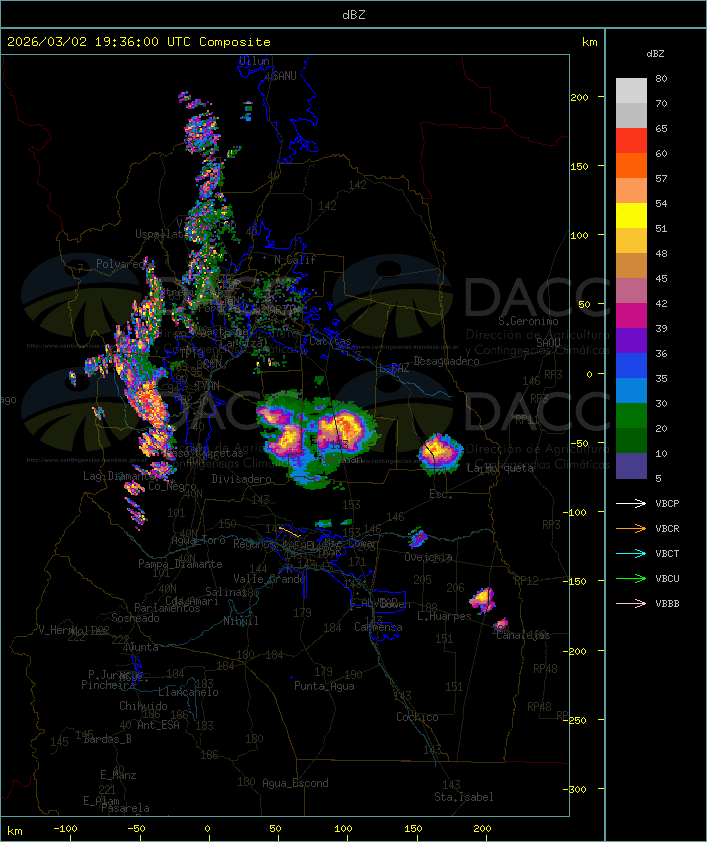Click the isolated storm cell near L.Huarpes
The width and height of the screenshot is (707, 842).
coord(483,599)
